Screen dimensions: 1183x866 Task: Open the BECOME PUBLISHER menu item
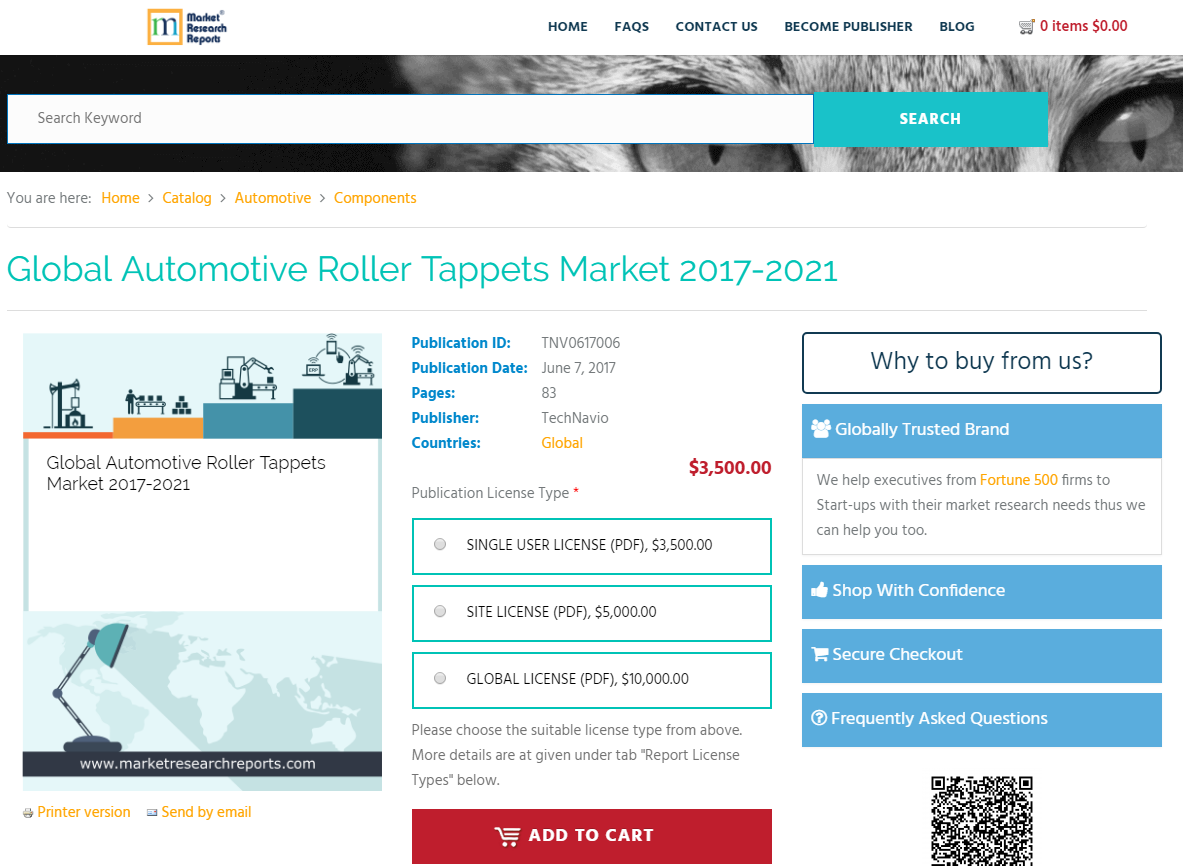click(848, 27)
